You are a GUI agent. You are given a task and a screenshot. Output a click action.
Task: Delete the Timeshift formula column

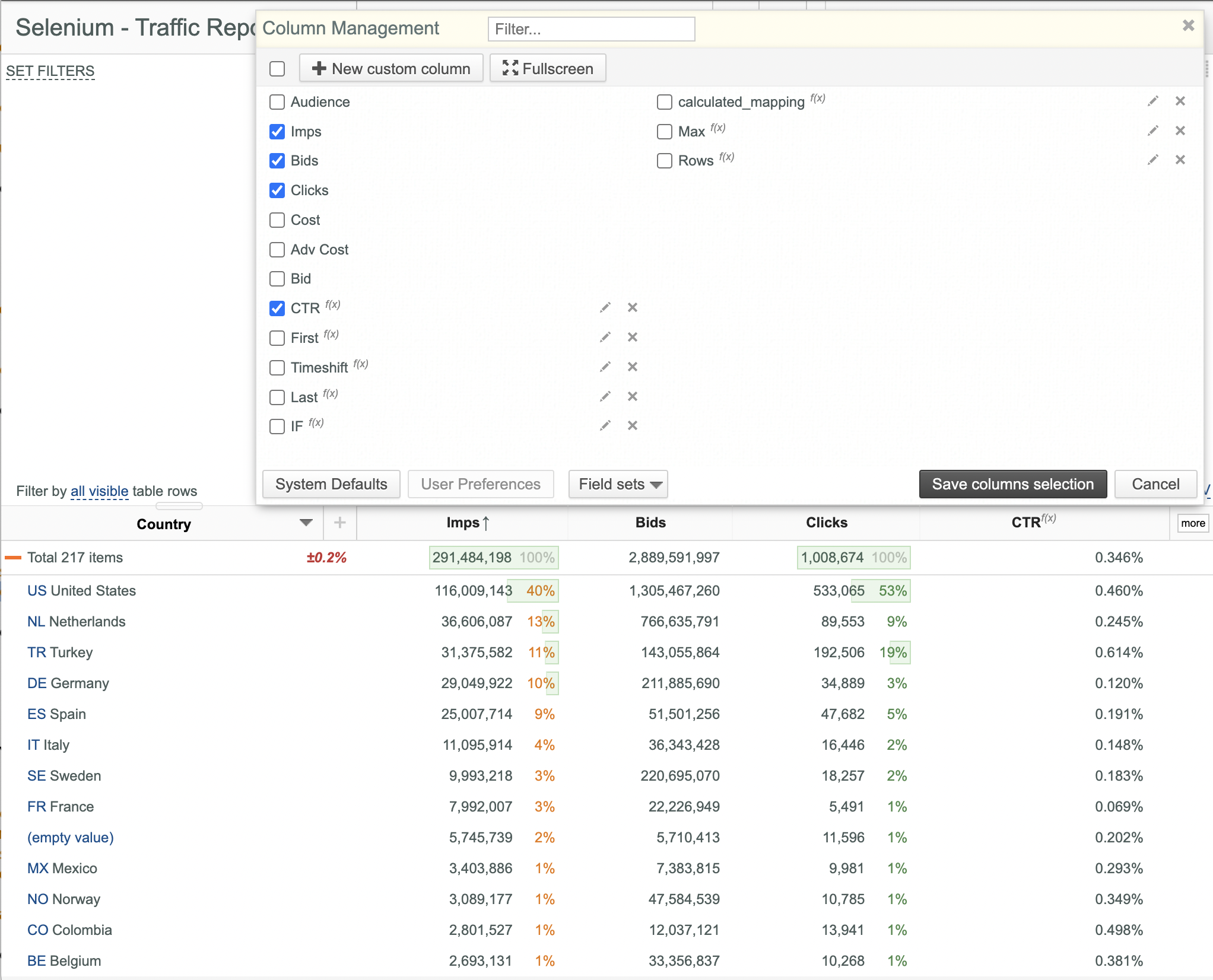(633, 367)
